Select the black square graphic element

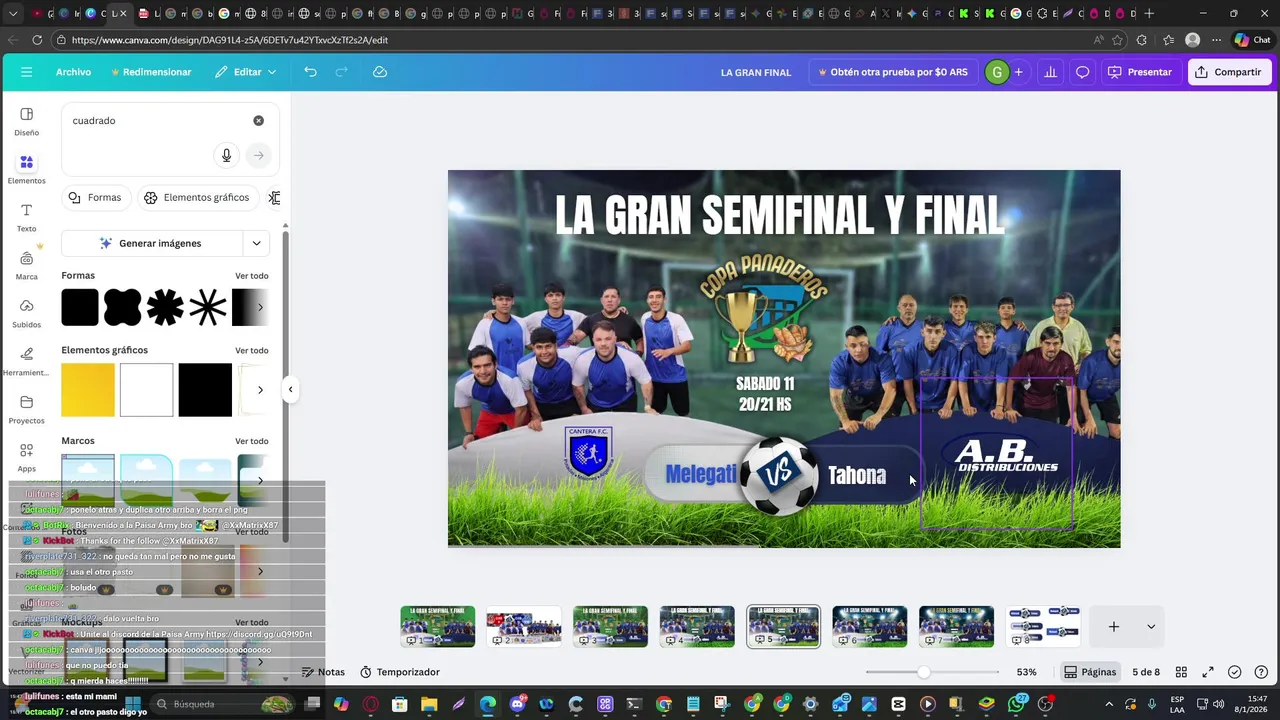click(205, 390)
